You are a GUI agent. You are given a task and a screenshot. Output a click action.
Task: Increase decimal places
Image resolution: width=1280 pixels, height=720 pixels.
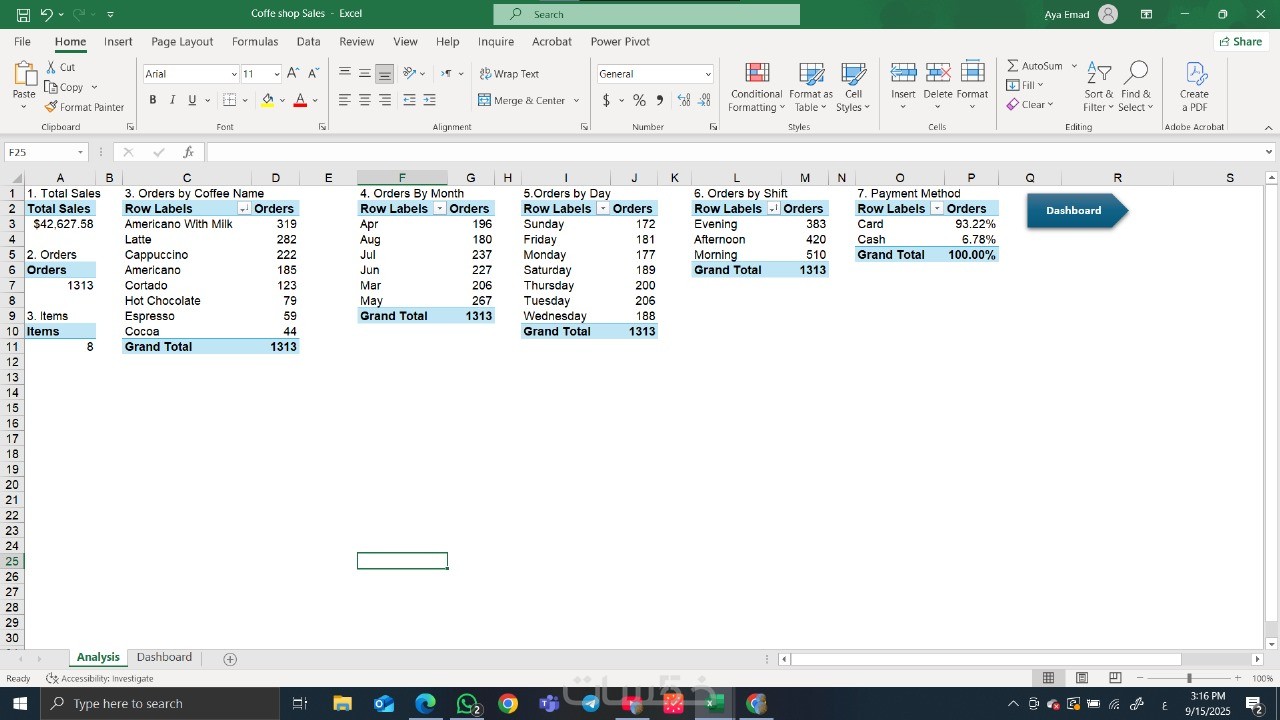coord(684,100)
